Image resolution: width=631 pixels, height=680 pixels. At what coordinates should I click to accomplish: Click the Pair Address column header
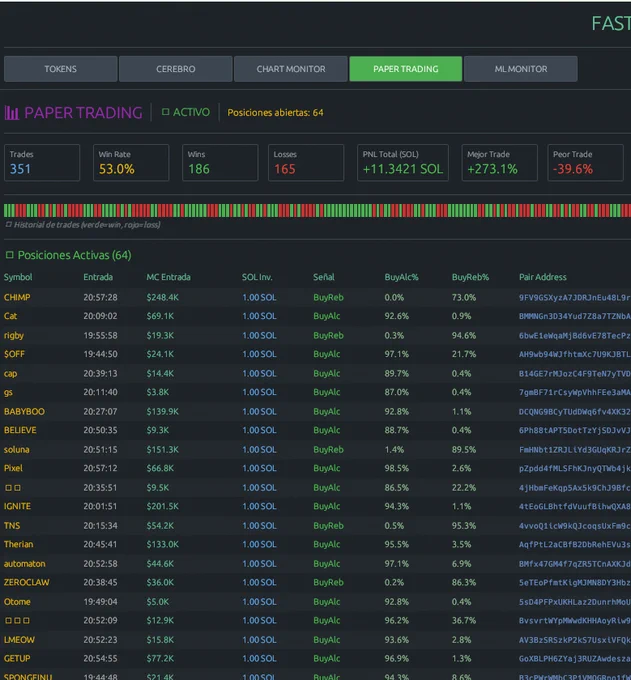[543, 277]
